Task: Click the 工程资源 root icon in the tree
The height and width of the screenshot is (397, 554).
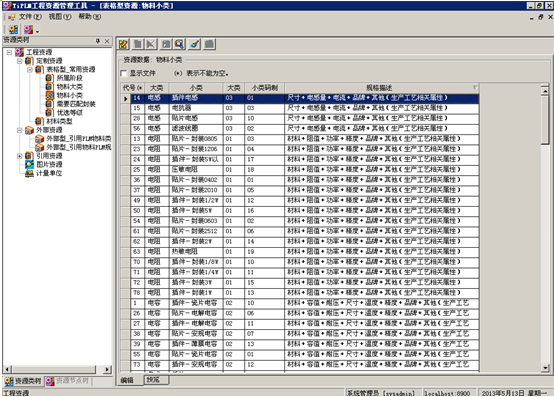Action: (19, 52)
